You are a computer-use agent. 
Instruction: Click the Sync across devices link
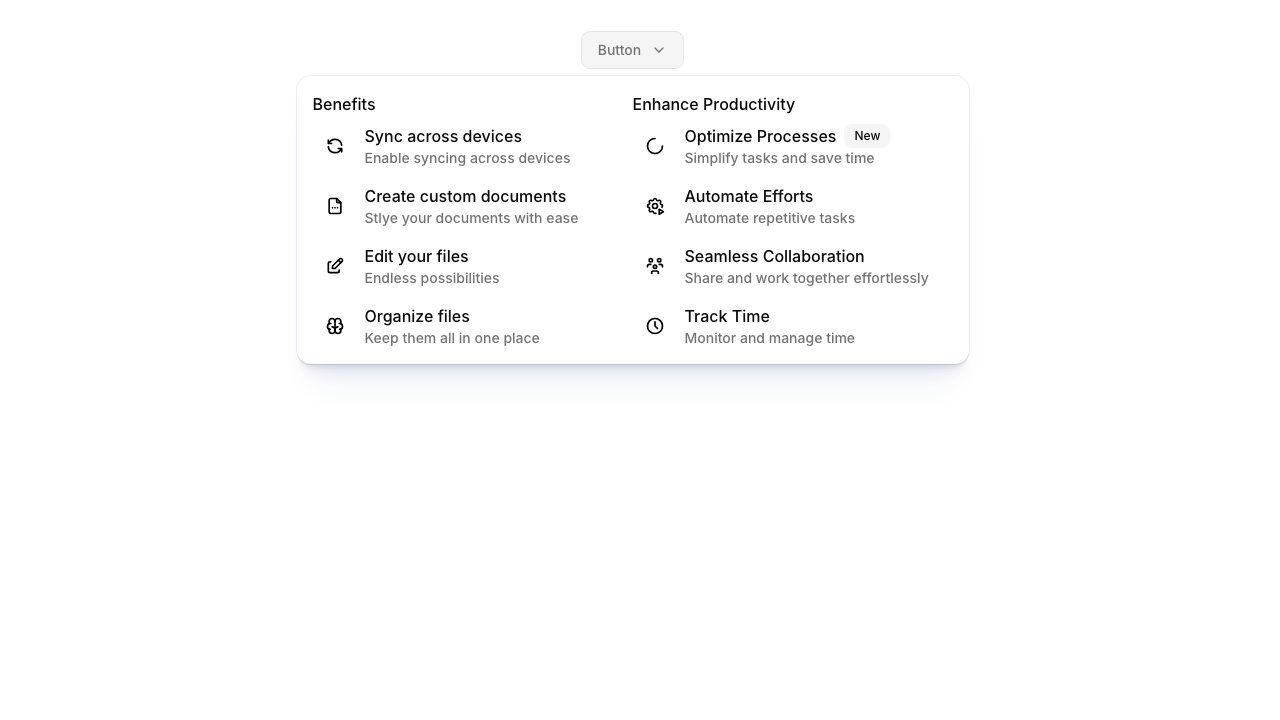[443, 137]
